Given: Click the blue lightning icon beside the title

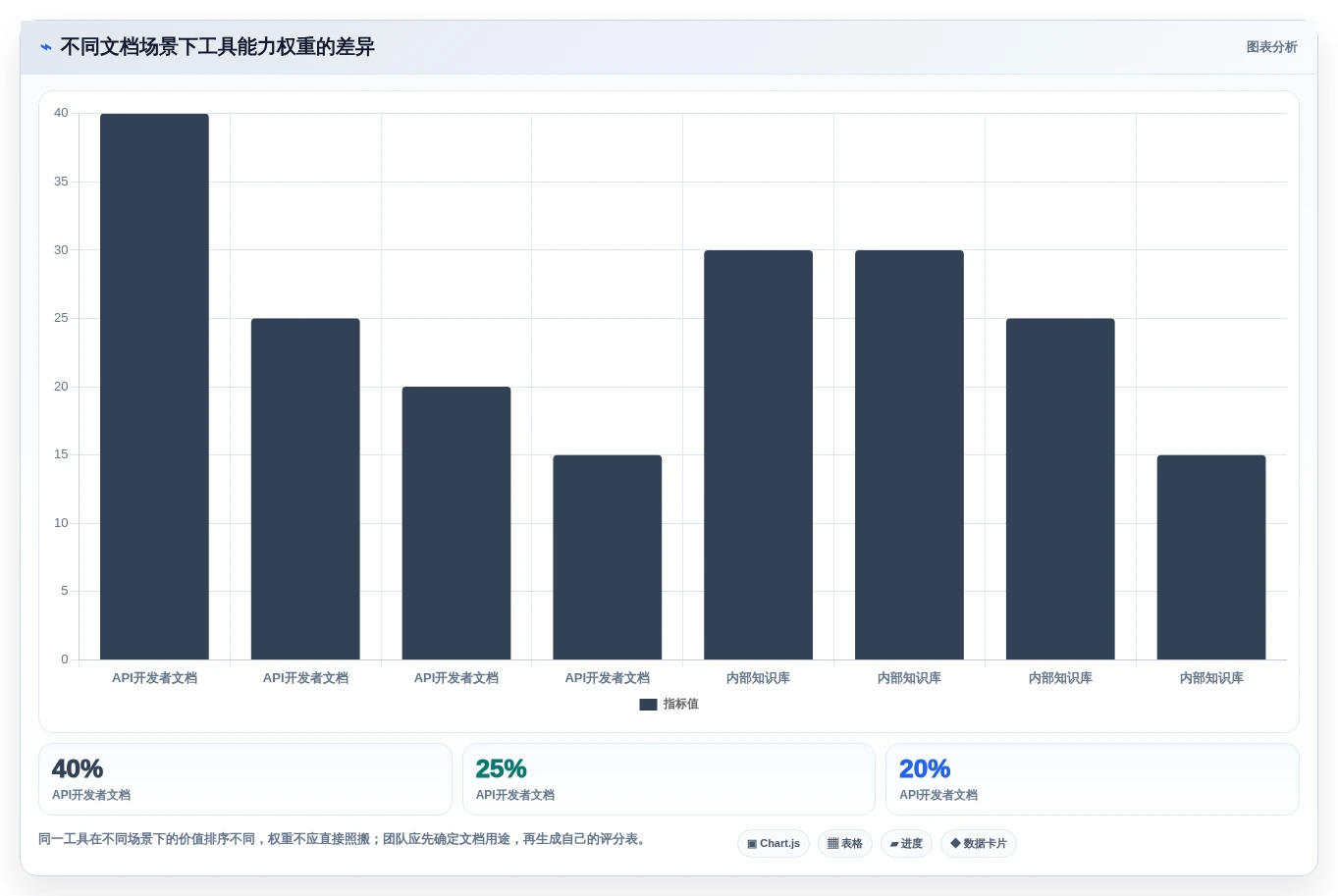Looking at the screenshot, I should (x=45, y=47).
